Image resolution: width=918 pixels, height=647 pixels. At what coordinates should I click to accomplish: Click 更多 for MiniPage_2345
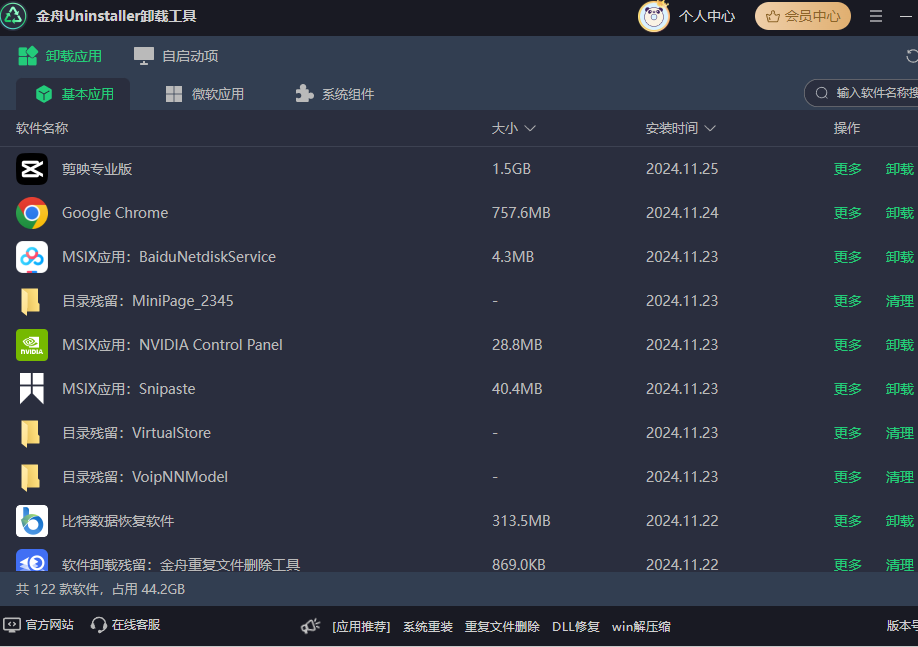(x=847, y=301)
